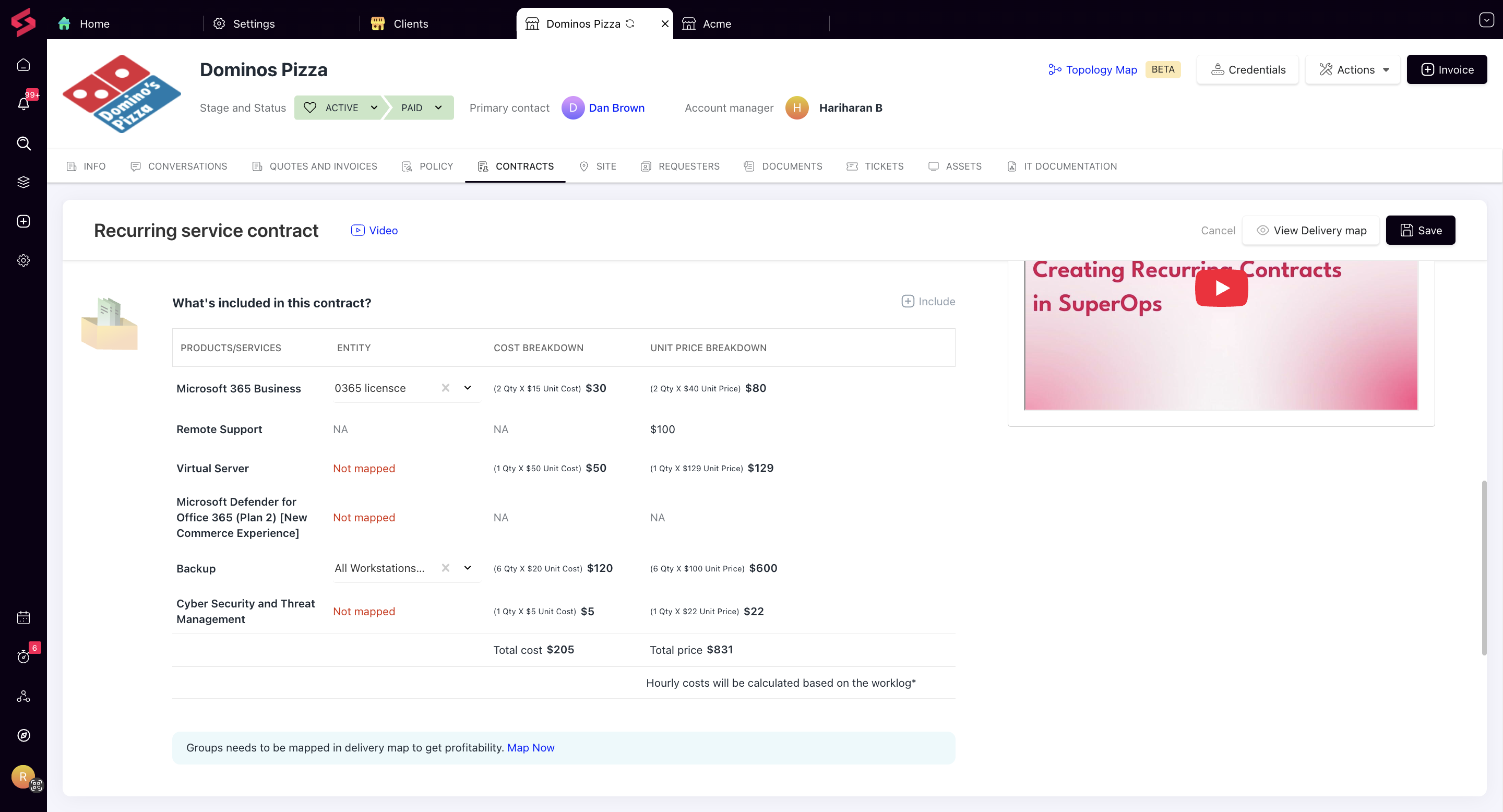Click the search magnifier sidebar icon
Screen dimensions: 1503x812
click(23, 144)
